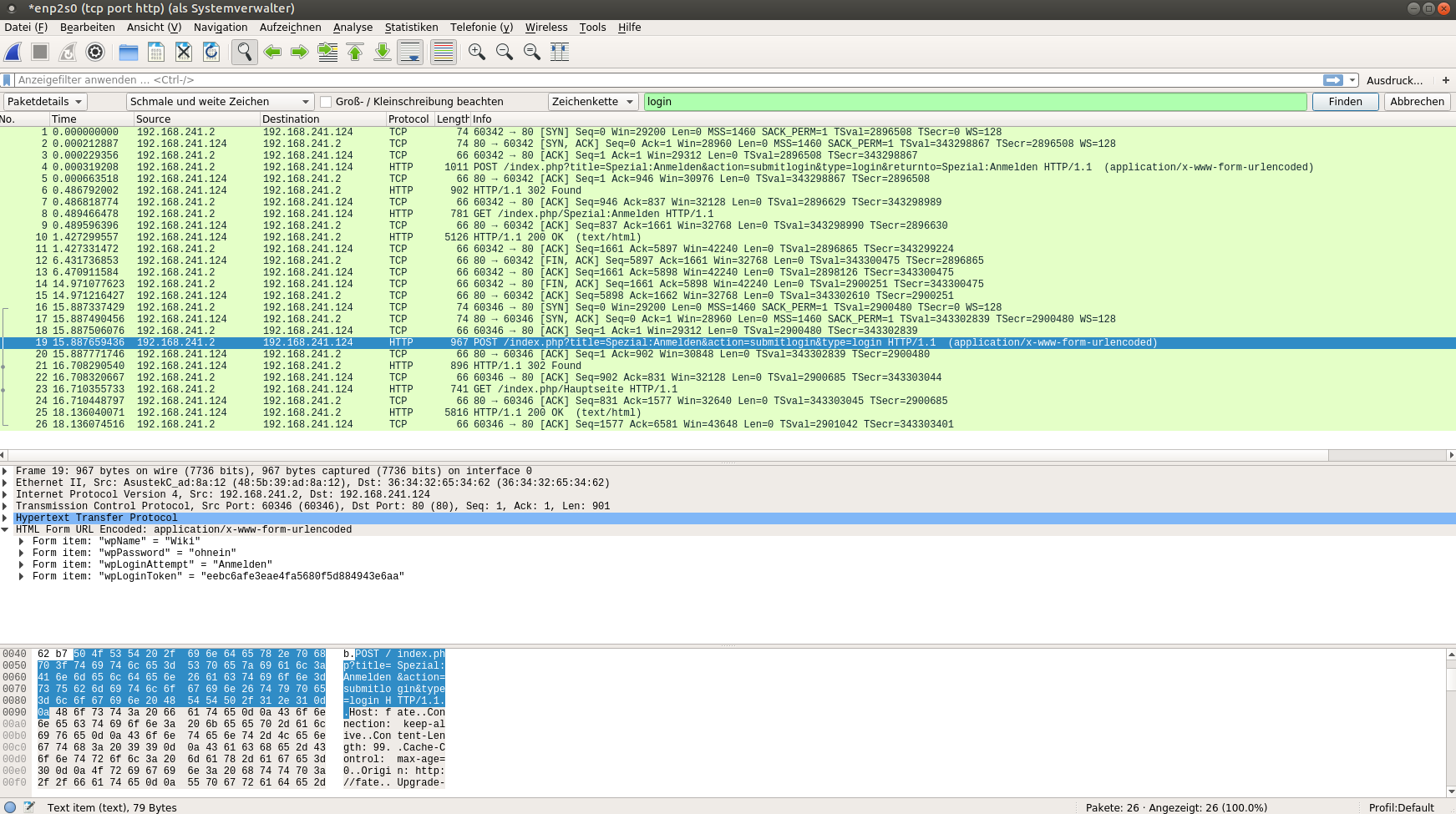Image resolution: width=1456 pixels, height=814 pixels.
Task: Expand the wpPassword form item
Action: pyautogui.click(x=22, y=553)
